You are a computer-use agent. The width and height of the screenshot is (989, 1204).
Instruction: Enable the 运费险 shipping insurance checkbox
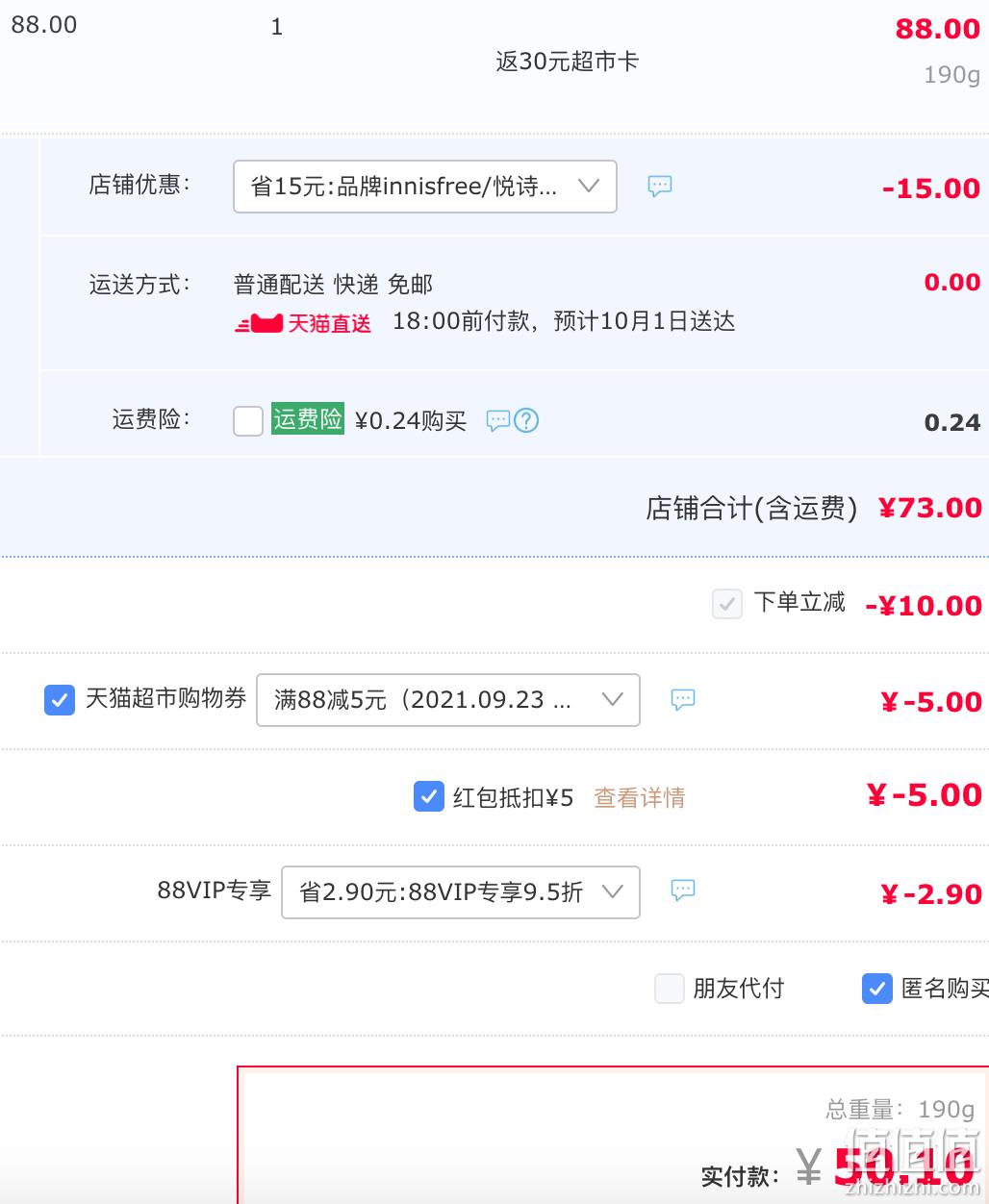(248, 420)
